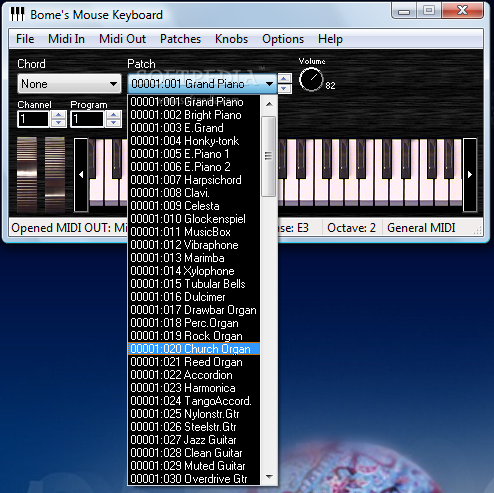Collapse the Patch combo box arrow

tap(269, 84)
